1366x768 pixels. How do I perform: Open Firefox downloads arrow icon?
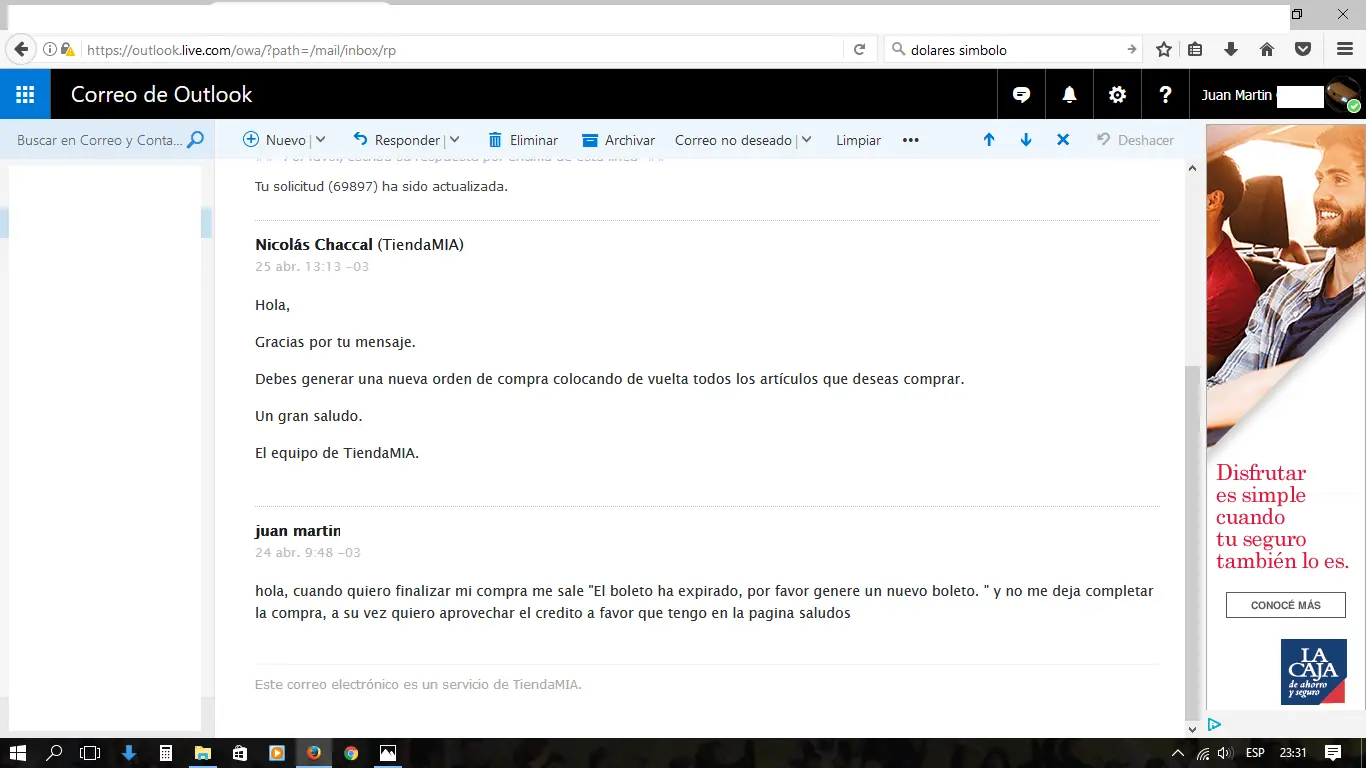pos(1231,49)
